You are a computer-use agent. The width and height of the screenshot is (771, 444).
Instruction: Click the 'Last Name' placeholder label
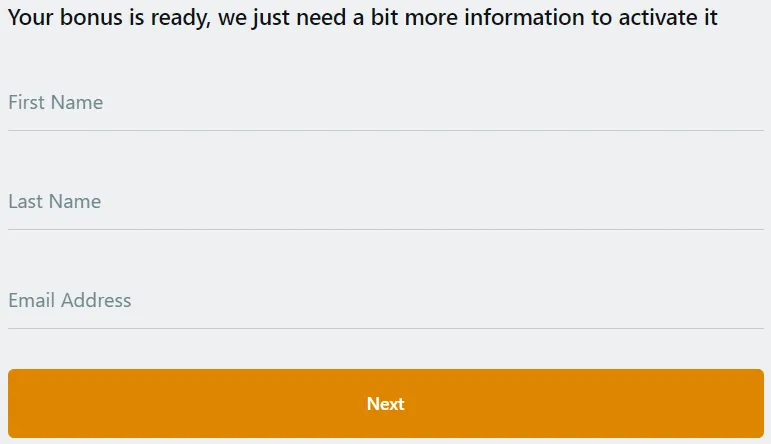click(55, 202)
